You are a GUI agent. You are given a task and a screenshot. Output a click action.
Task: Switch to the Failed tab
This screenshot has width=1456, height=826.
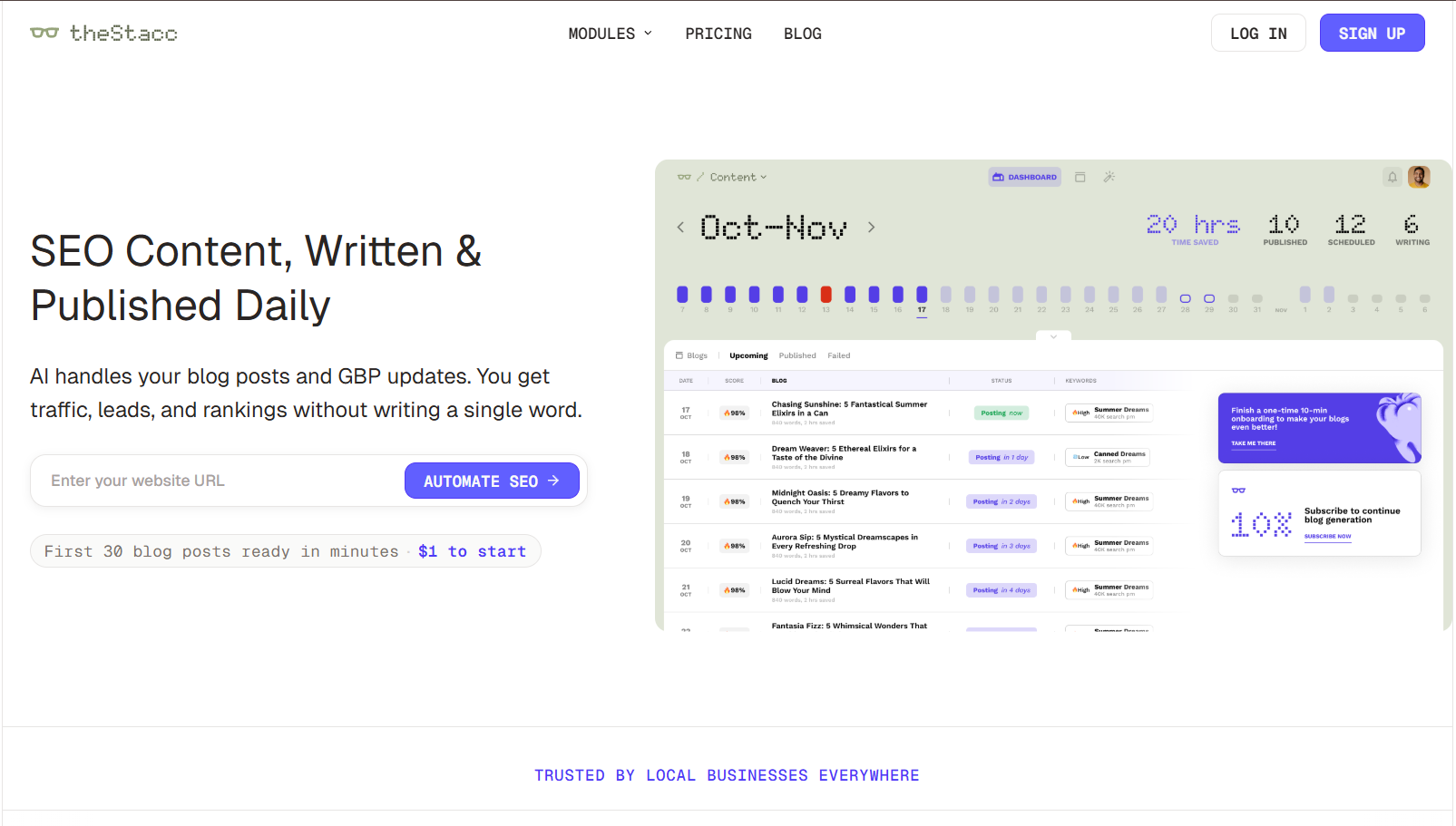tap(838, 355)
